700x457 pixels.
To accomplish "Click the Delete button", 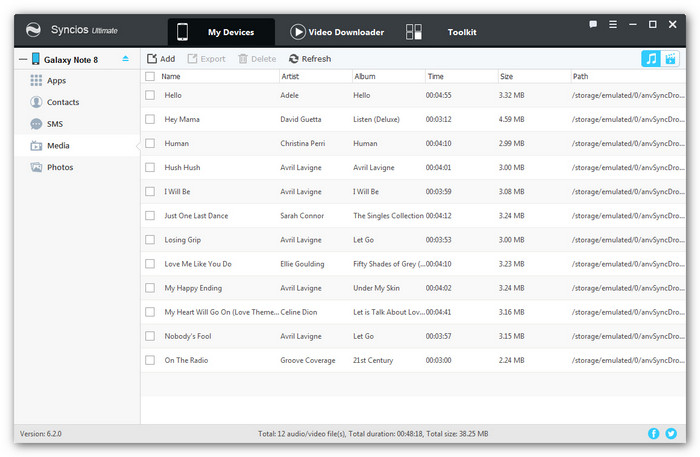I will pos(257,59).
